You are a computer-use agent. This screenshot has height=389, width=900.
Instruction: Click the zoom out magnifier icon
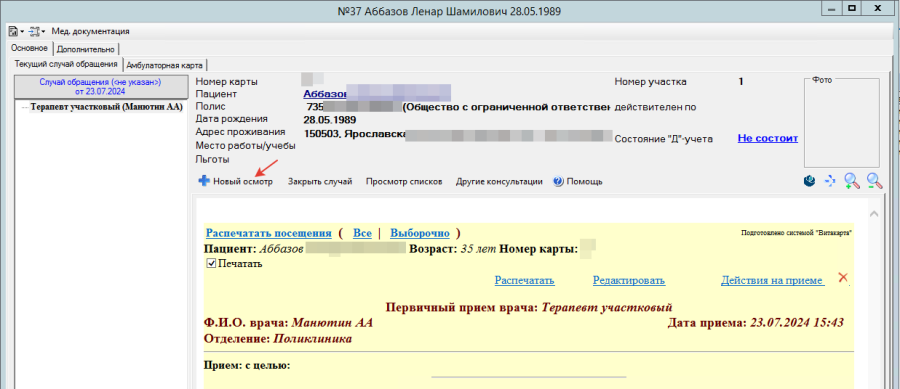pyautogui.click(x=875, y=181)
